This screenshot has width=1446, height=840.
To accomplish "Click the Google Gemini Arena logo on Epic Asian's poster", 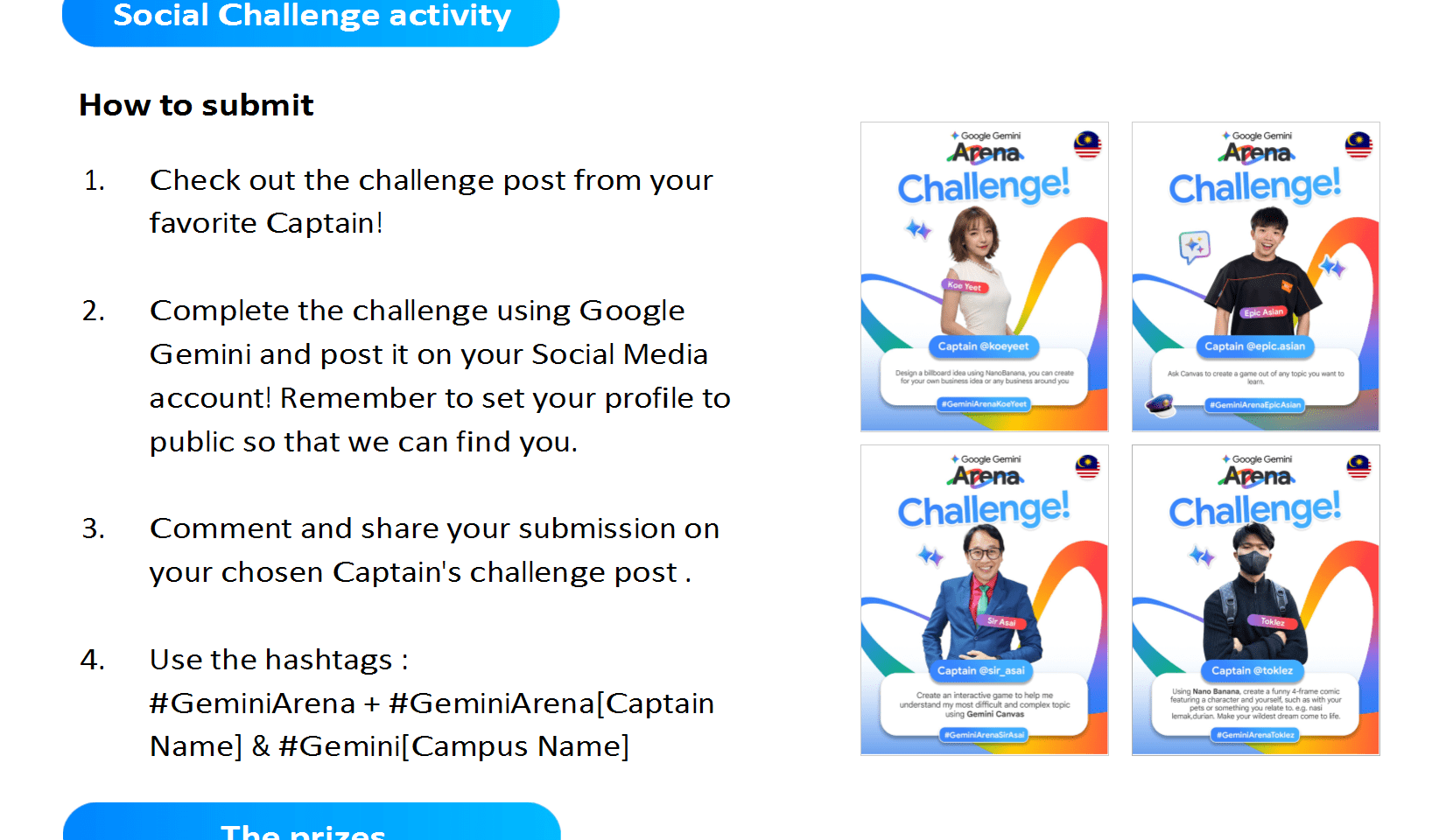I will pyautogui.click(x=1257, y=147).
